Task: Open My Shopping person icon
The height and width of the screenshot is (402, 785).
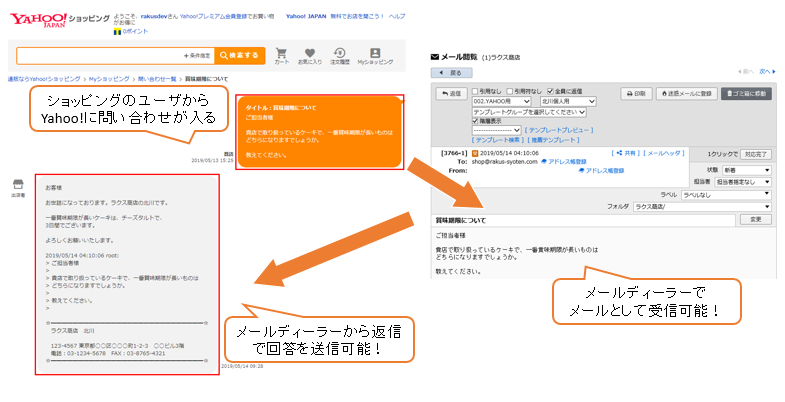Action: pyautogui.click(x=375, y=53)
